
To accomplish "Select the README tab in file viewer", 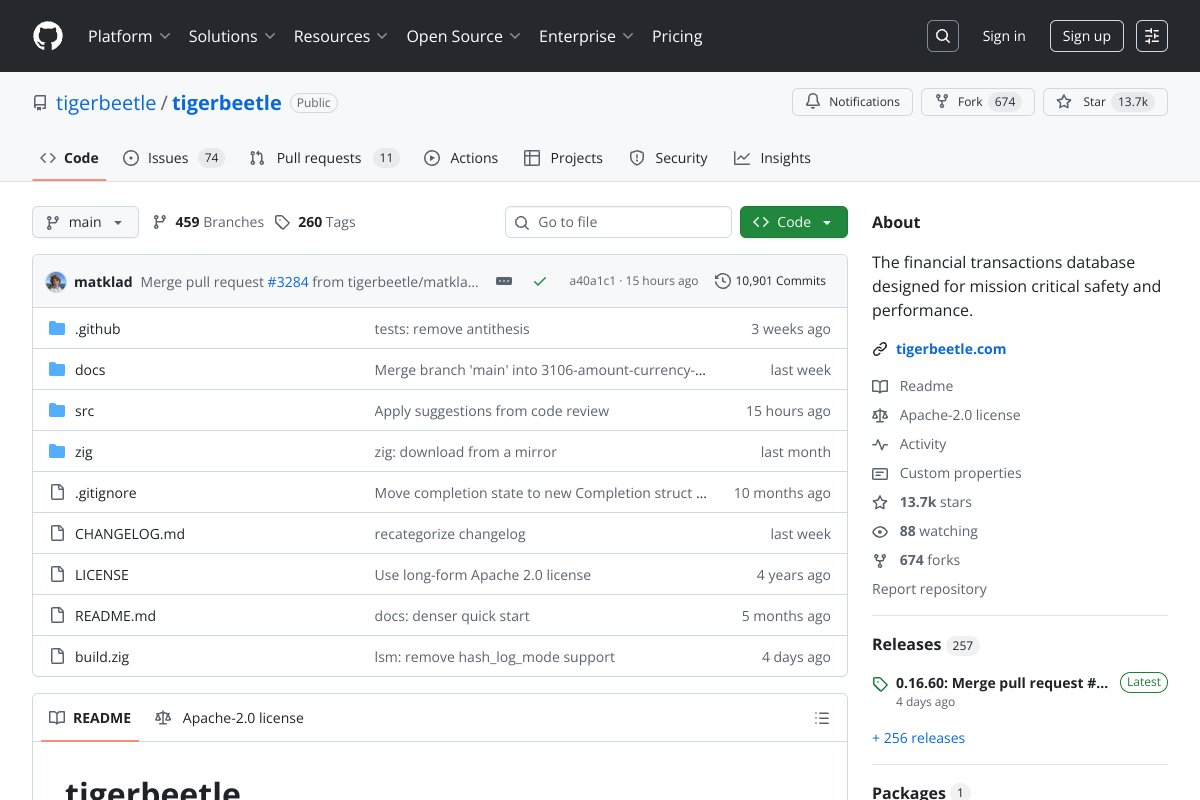I will (x=90, y=718).
